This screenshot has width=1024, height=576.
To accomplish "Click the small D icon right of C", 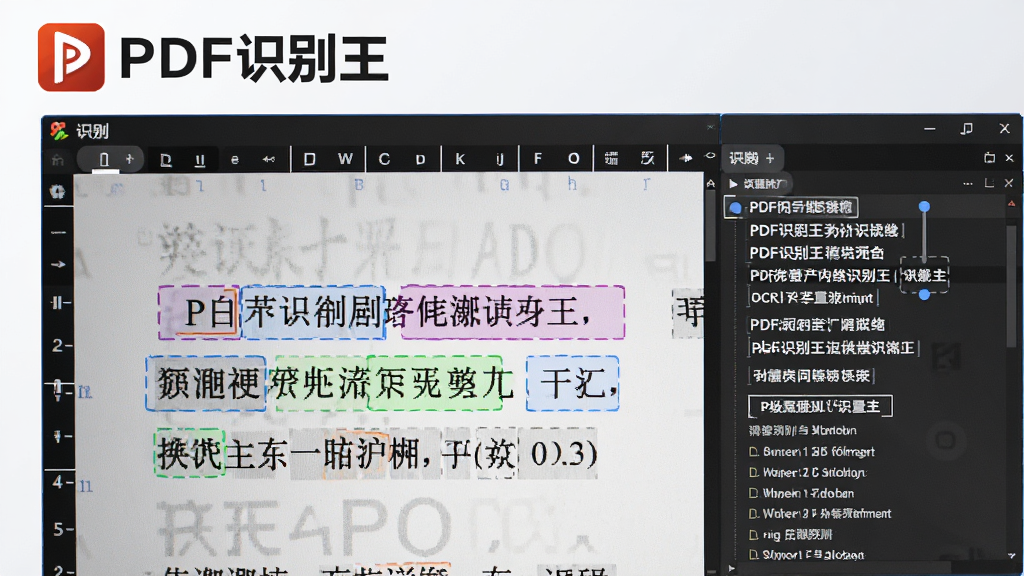I will pos(421,160).
